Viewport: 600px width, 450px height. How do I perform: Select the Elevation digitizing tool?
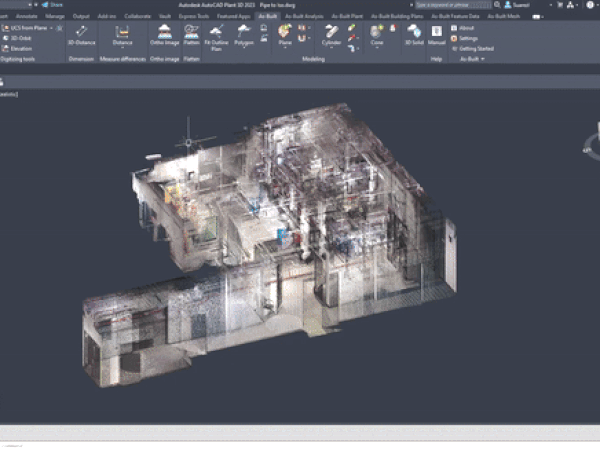point(17,49)
